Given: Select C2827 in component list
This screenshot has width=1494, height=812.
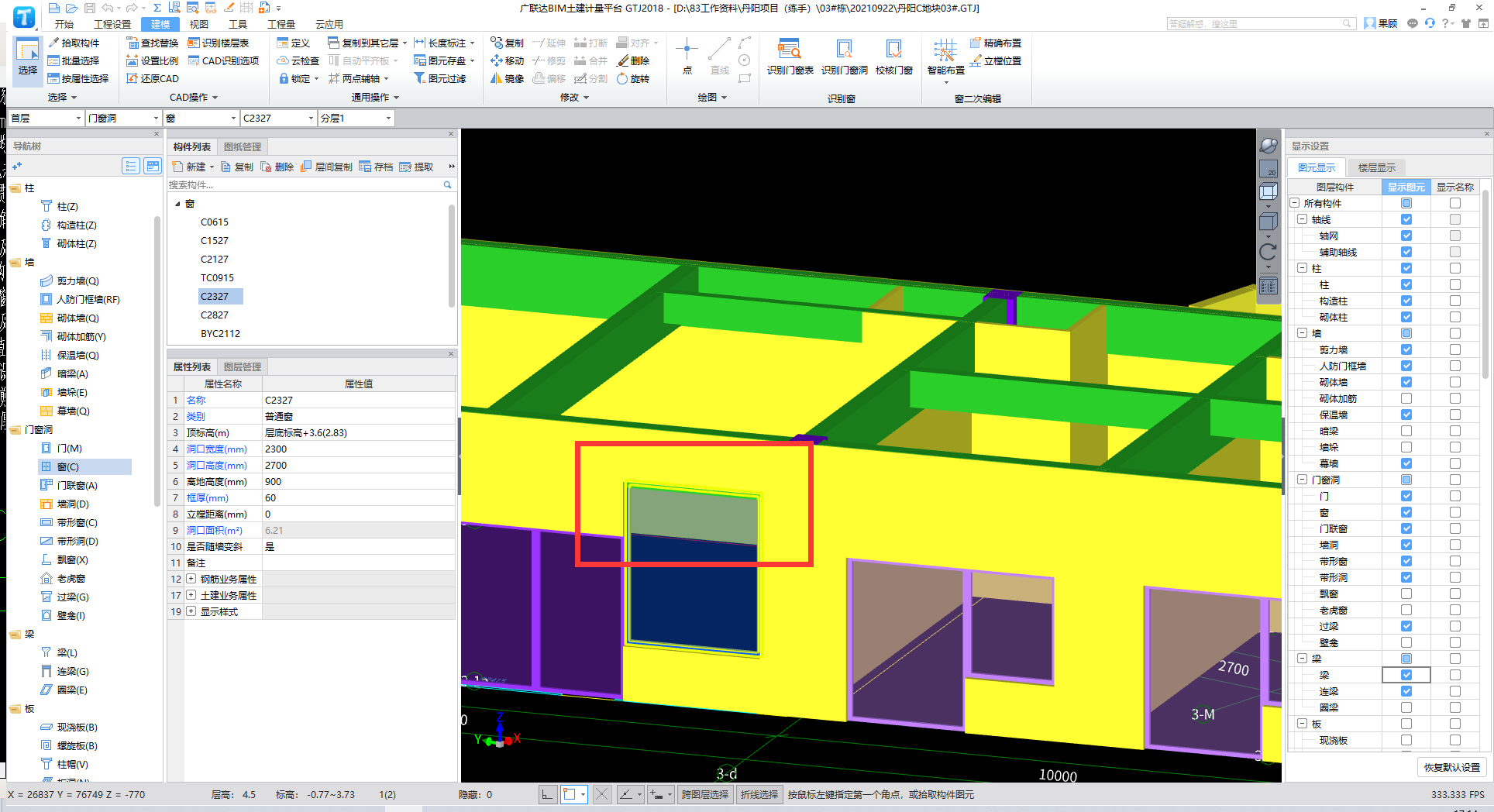Looking at the screenshot, I should pos(215,315).
